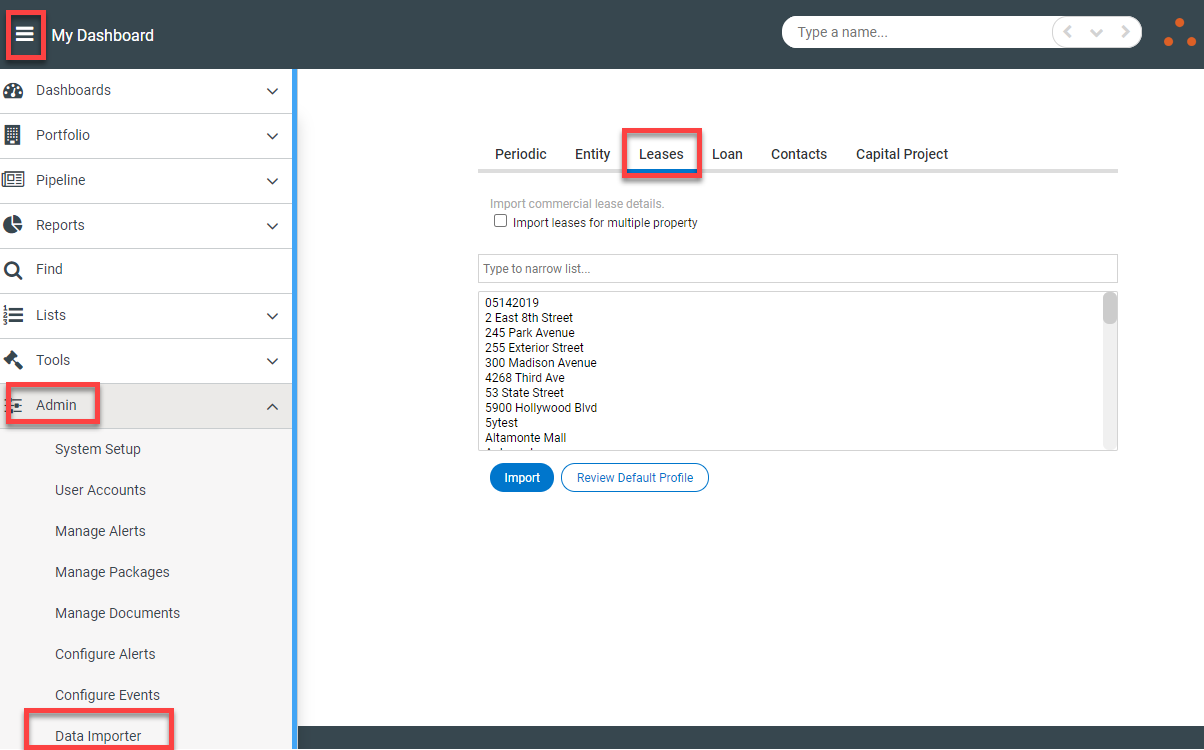The height and width of the screenshot is (750, 1204).
Task: Click the Tools gavel icon
Action: coord(13,360)
